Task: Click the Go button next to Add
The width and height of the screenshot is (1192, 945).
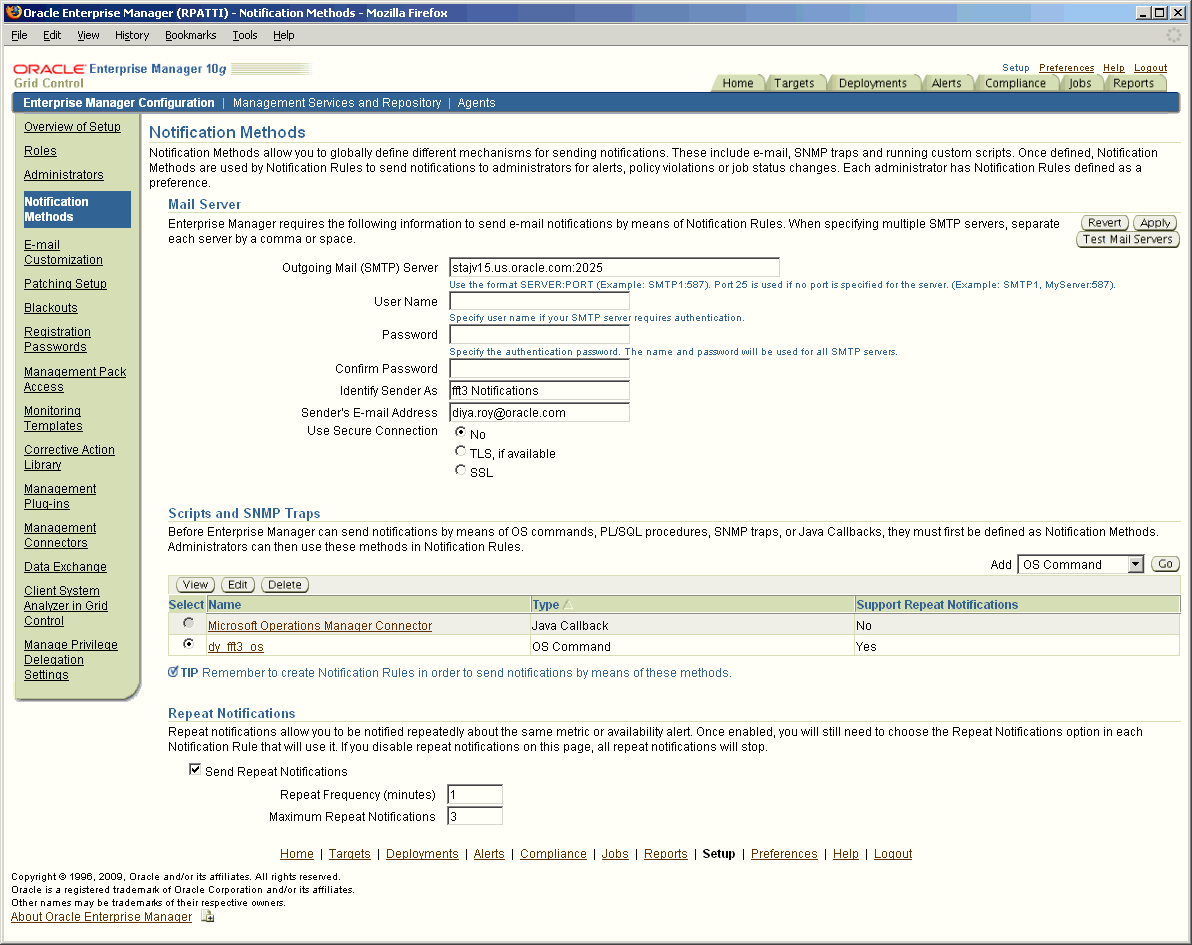Action: pyautogui.click(x=1165, y=564)
